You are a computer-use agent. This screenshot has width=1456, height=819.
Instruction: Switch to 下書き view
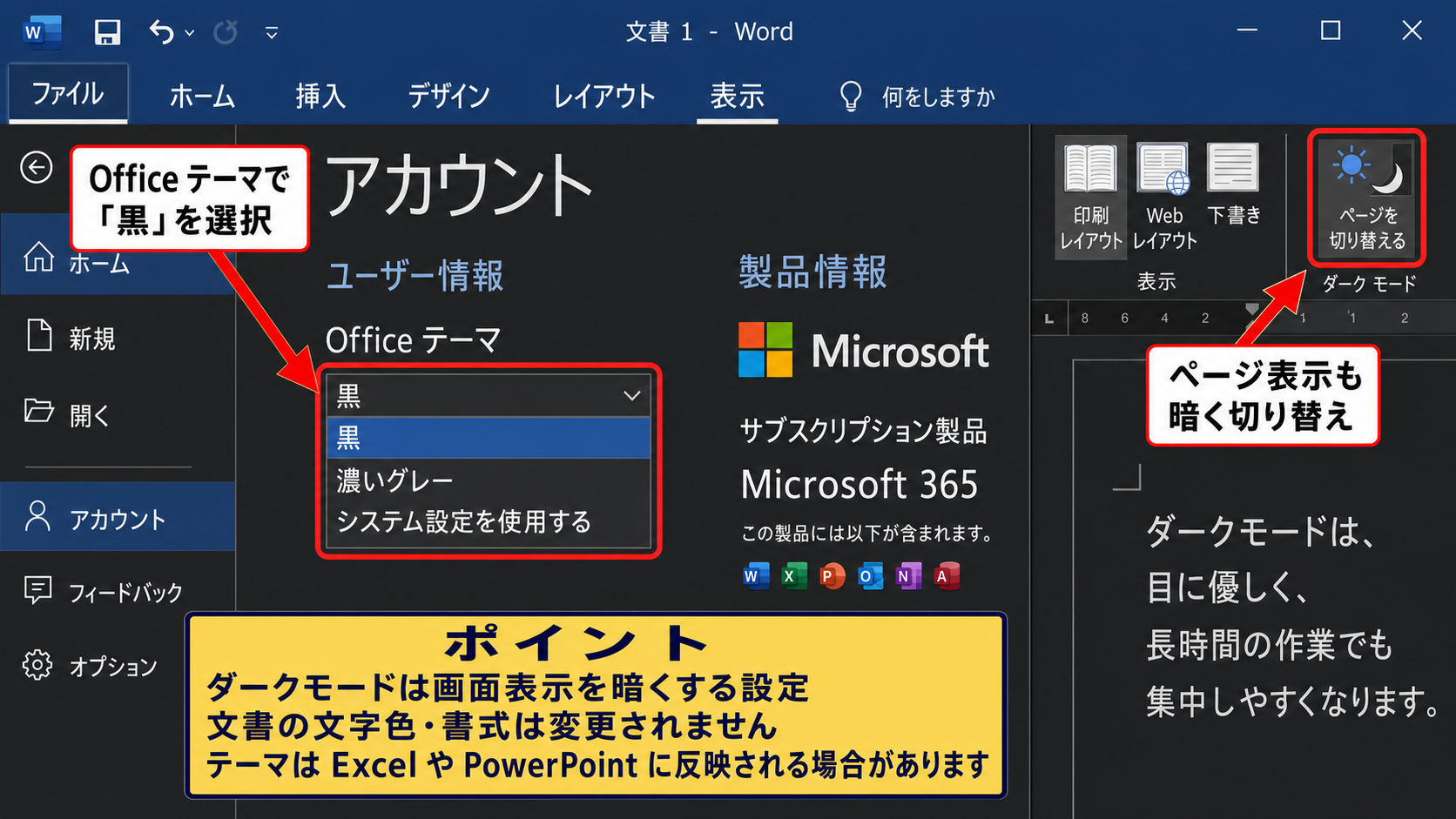point(1234,185)
